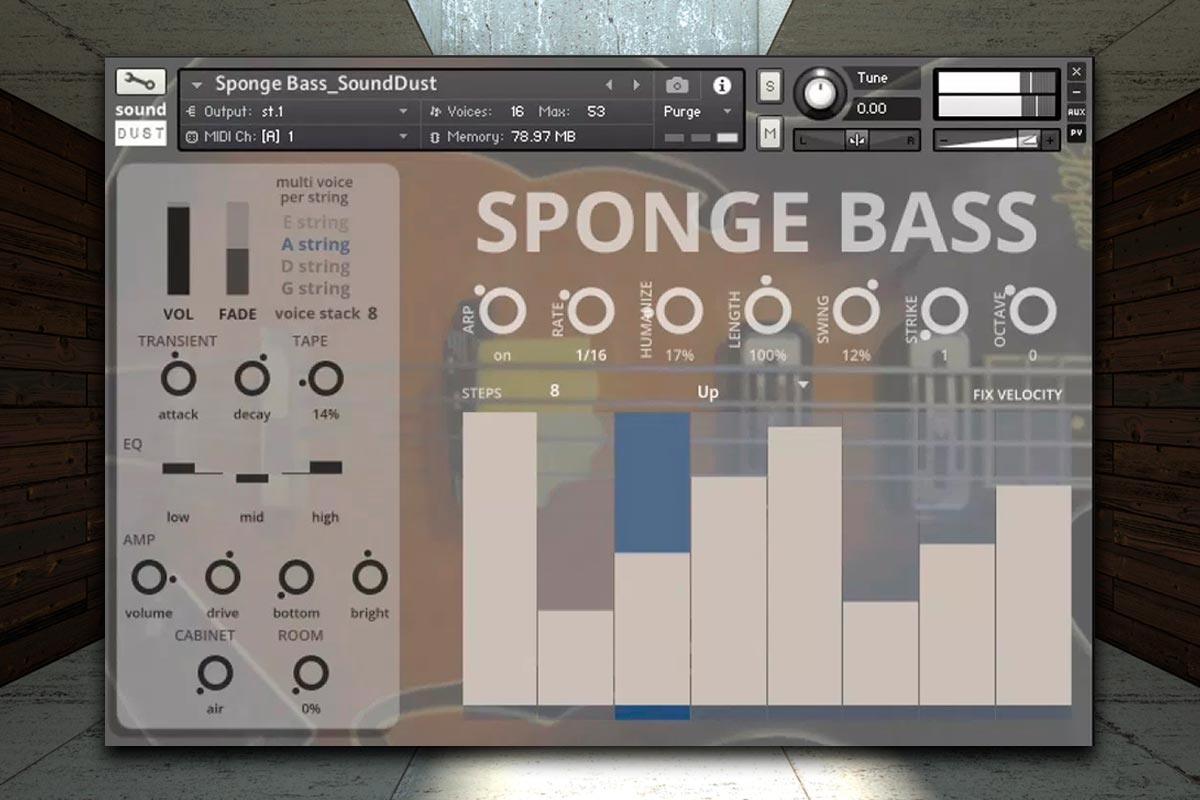Click the STRIKE knob
The width and height of the screenshot is (1200, 800).
point(944,311)
